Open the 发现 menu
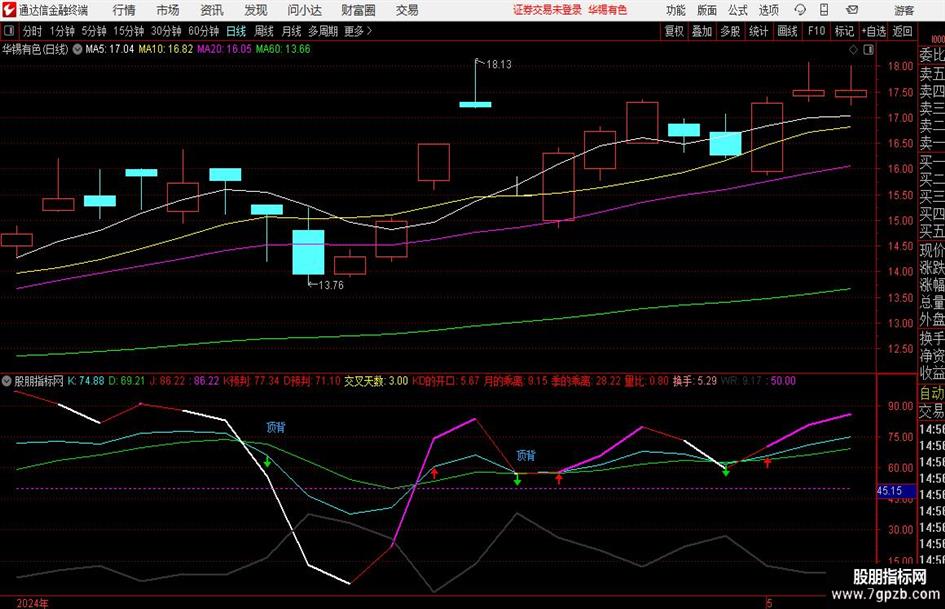This screenshot has height=609, width=945. [x=256, y=10]
